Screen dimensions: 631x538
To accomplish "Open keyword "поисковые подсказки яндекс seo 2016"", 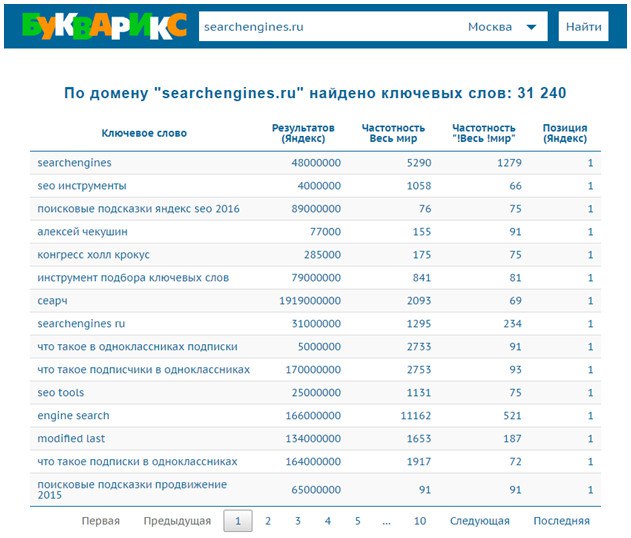I will 138,209.
